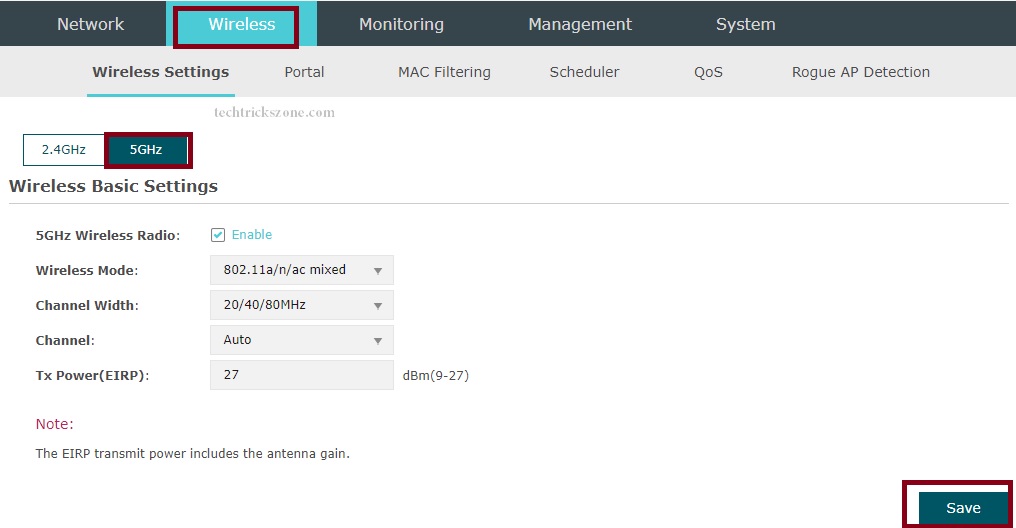The width and height of the screenshot is (1016, 528).
Task: Switch to the Monitoring tab
Action: [x=401, y=24]
